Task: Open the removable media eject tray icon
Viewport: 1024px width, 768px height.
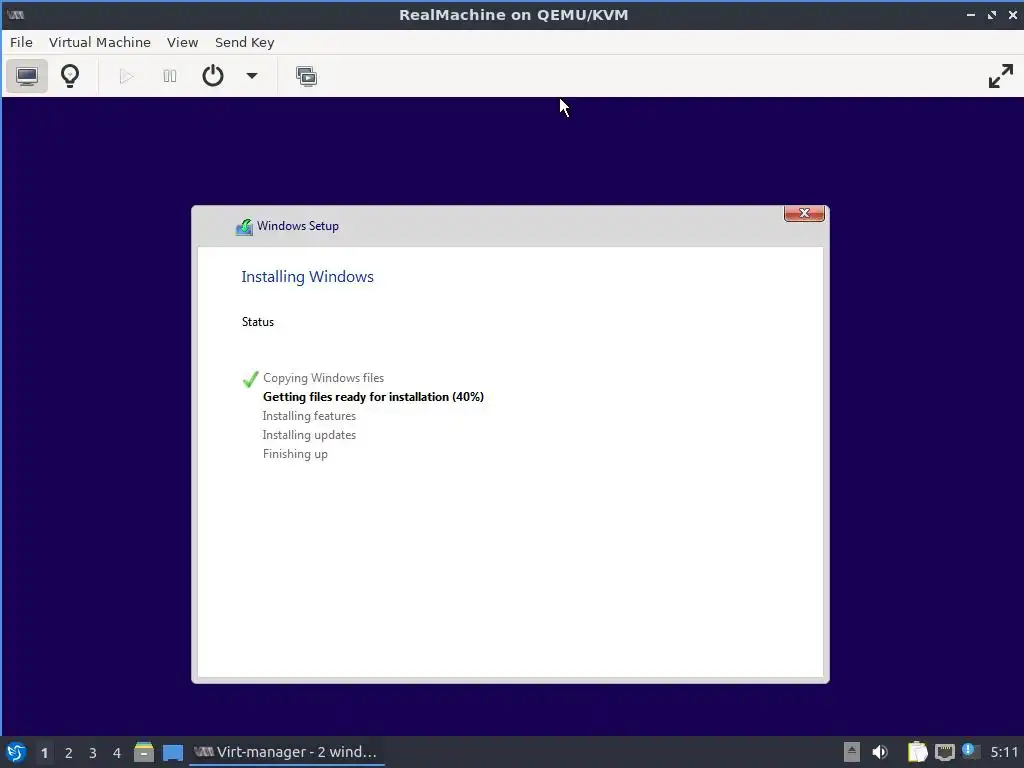Action: (x=852, y=752)
